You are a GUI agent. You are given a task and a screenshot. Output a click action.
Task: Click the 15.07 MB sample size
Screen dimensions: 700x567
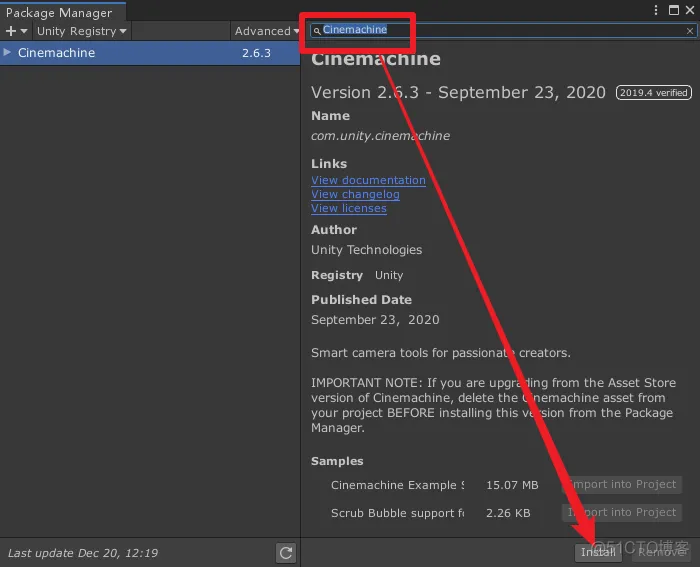(x=512, y=485)
